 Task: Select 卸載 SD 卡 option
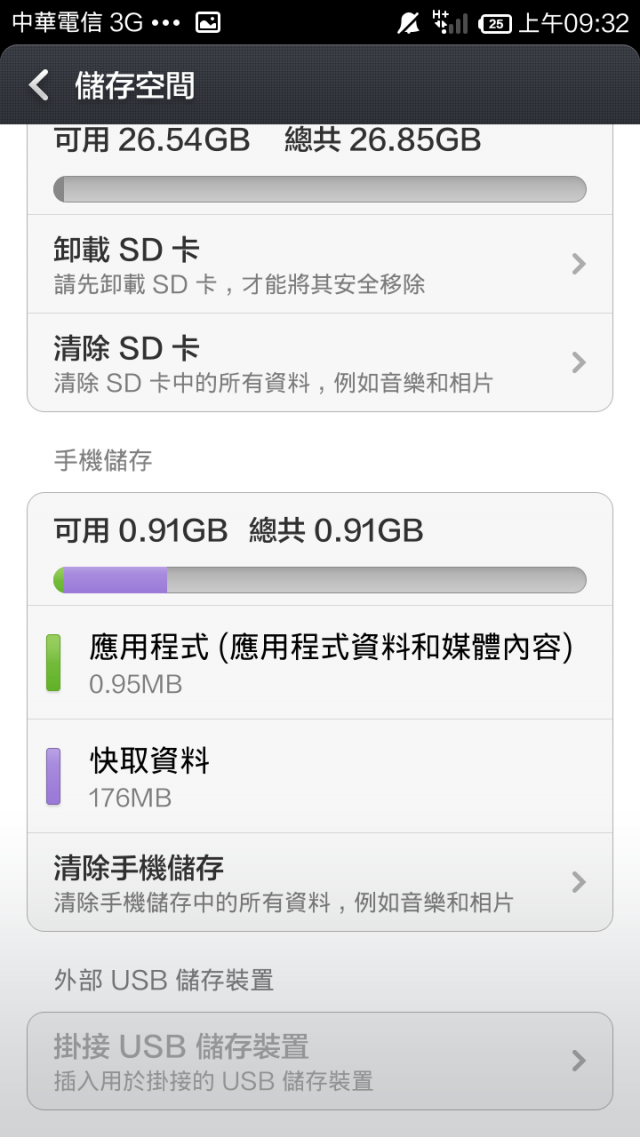320,264
